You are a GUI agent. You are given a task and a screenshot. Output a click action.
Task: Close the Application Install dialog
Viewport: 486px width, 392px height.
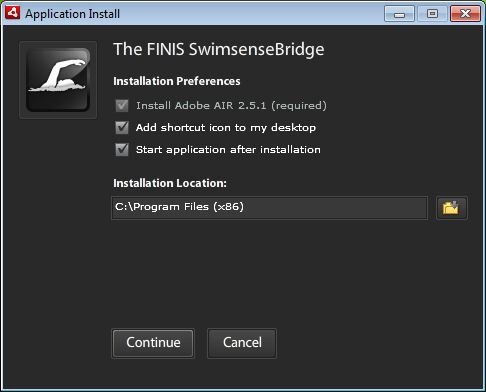[x=465, y=14]
